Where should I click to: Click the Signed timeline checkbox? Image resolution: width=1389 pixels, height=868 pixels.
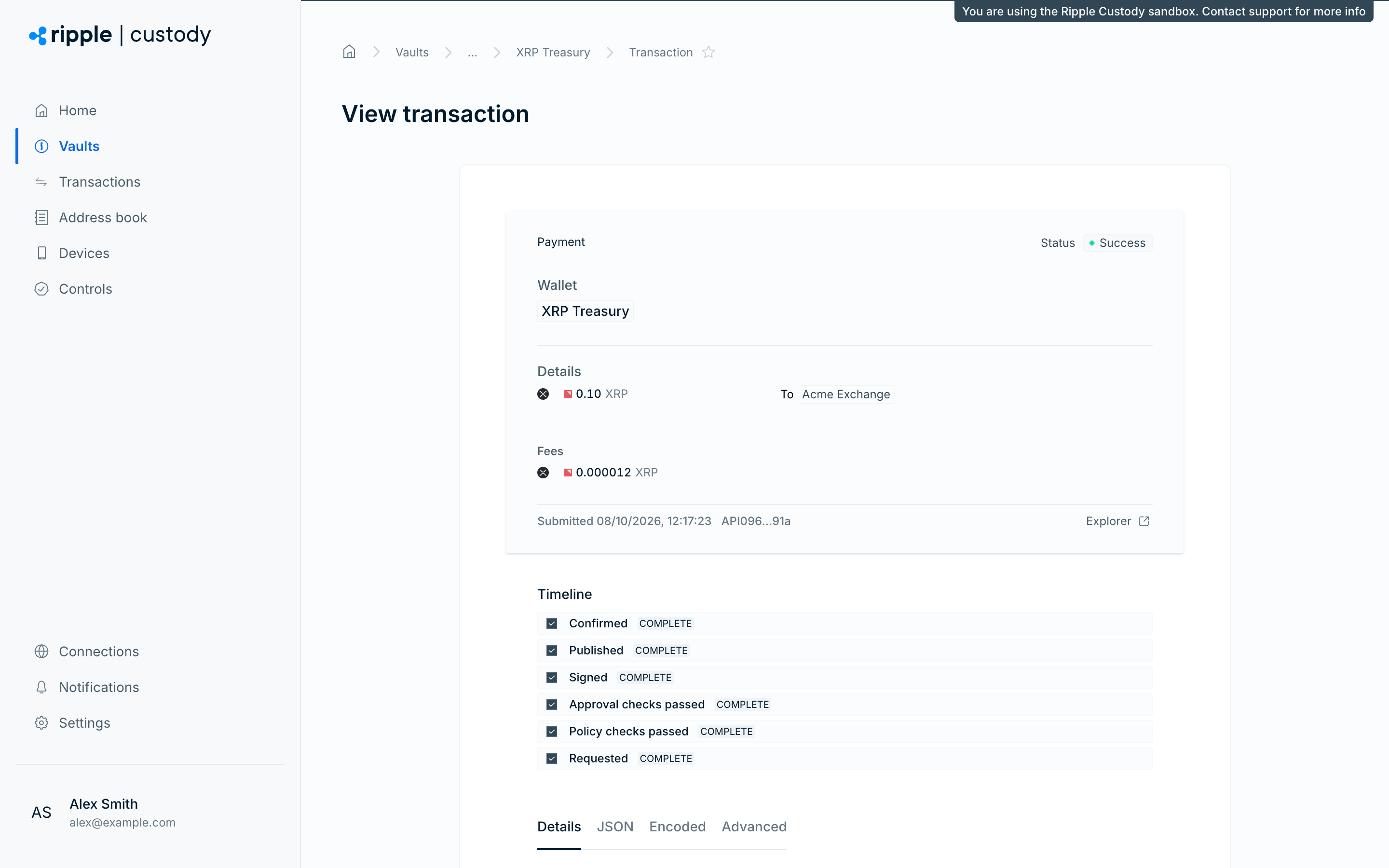pyautogui.click(x=552, y=678)
